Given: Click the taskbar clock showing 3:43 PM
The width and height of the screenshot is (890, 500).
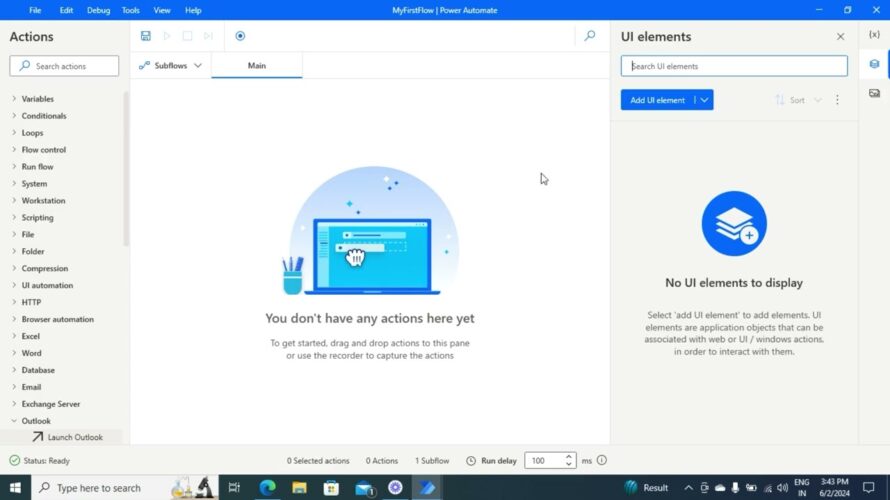Looking at the screenshot, I should [834, 482].
